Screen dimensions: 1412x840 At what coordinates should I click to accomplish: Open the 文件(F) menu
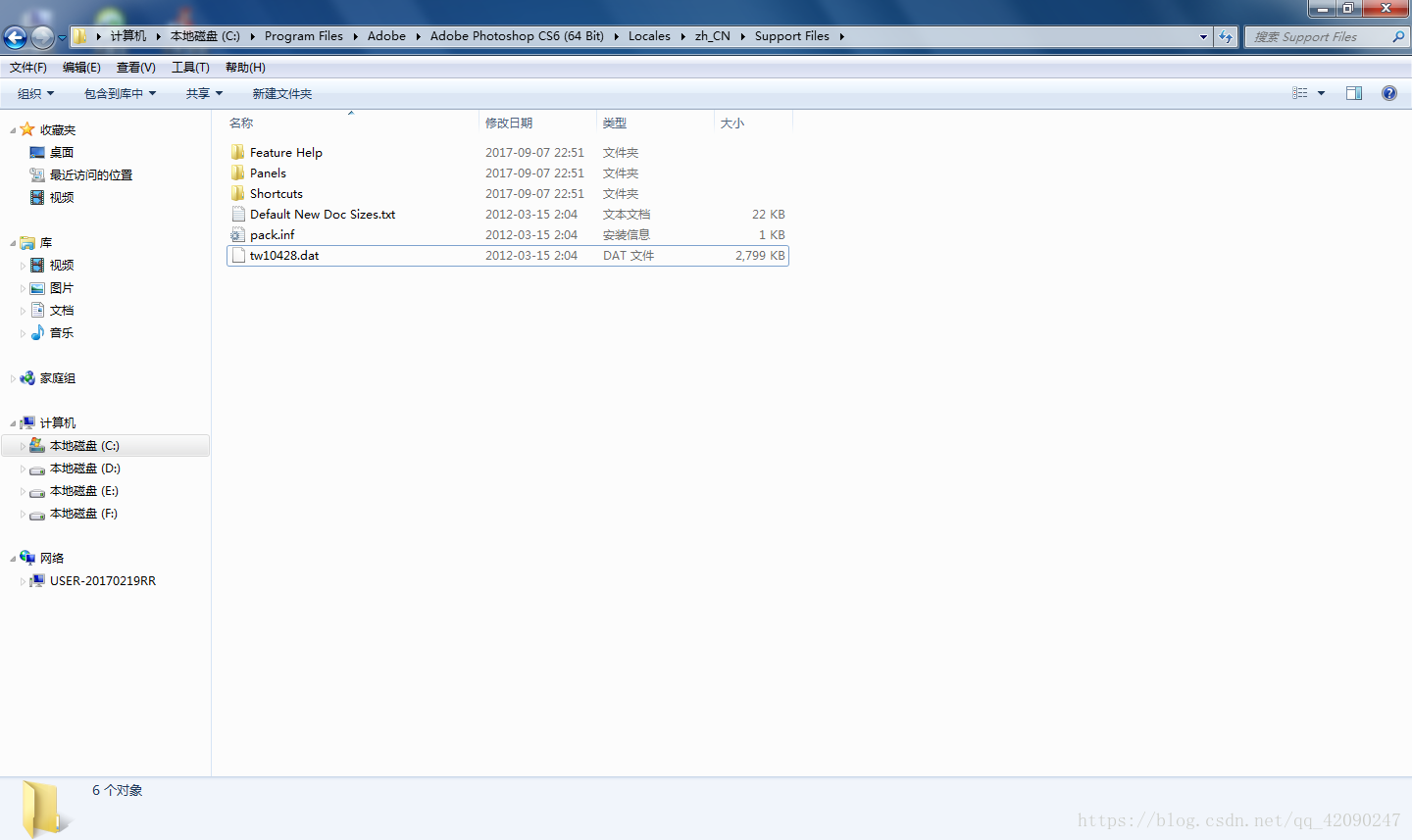point(28,67)
